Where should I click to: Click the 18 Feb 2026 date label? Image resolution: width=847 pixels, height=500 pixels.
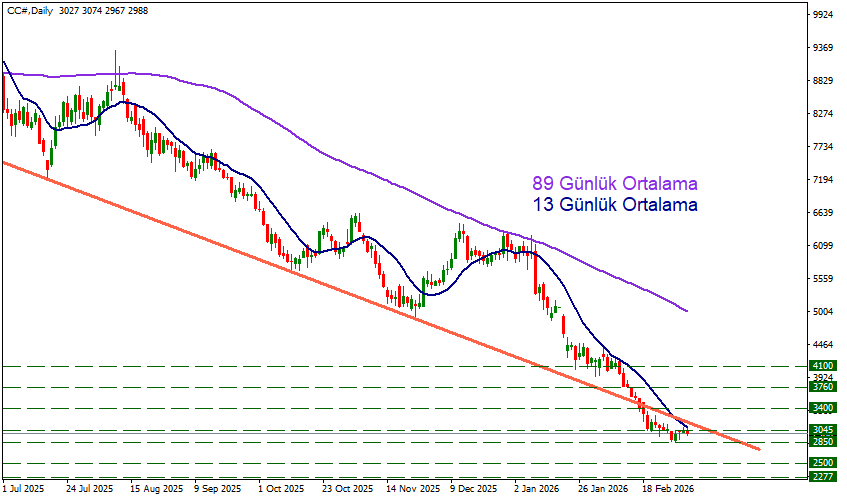[x=666, y=490]
